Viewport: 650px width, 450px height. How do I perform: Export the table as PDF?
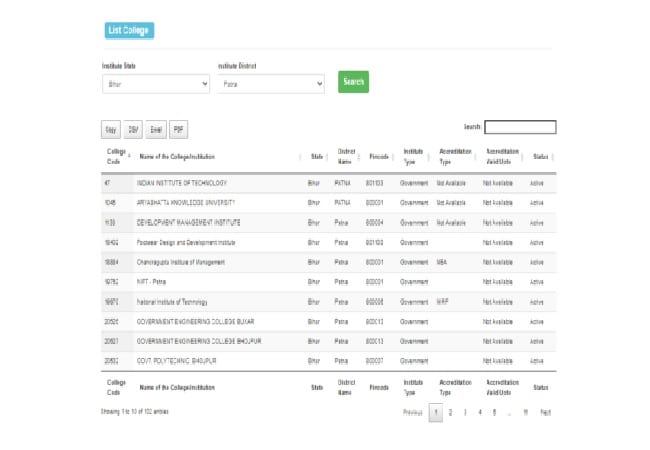[x=178, y=129]
